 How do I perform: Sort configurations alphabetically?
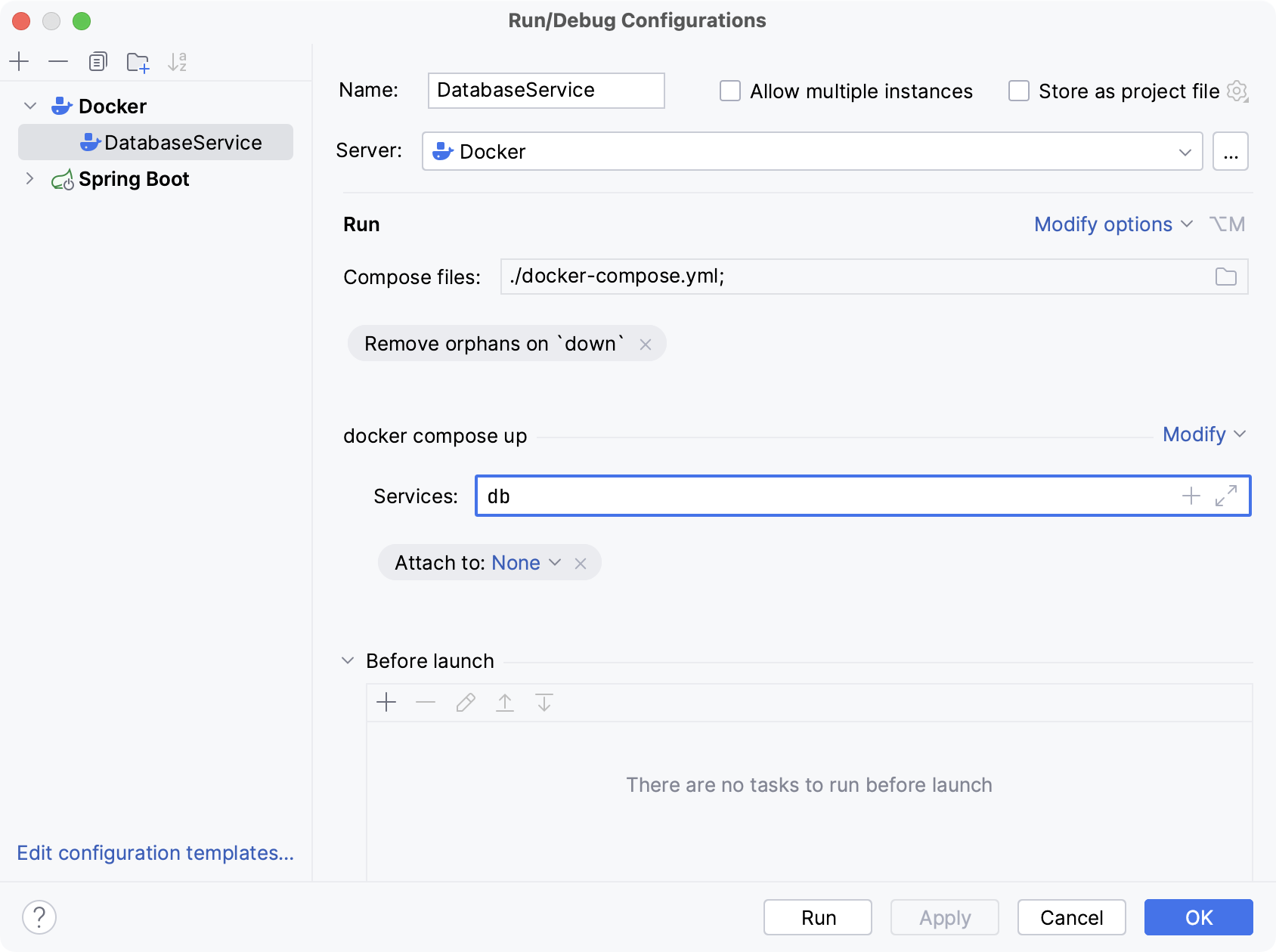178,62
